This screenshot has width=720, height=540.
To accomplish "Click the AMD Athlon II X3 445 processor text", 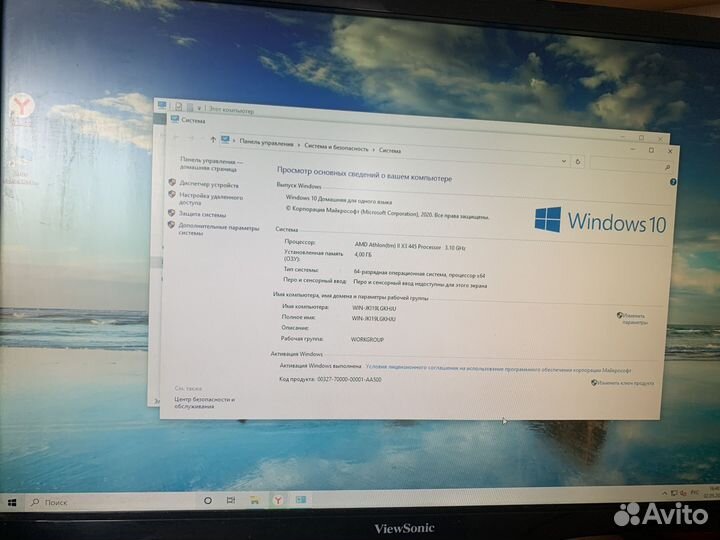I will click(410, 247).
